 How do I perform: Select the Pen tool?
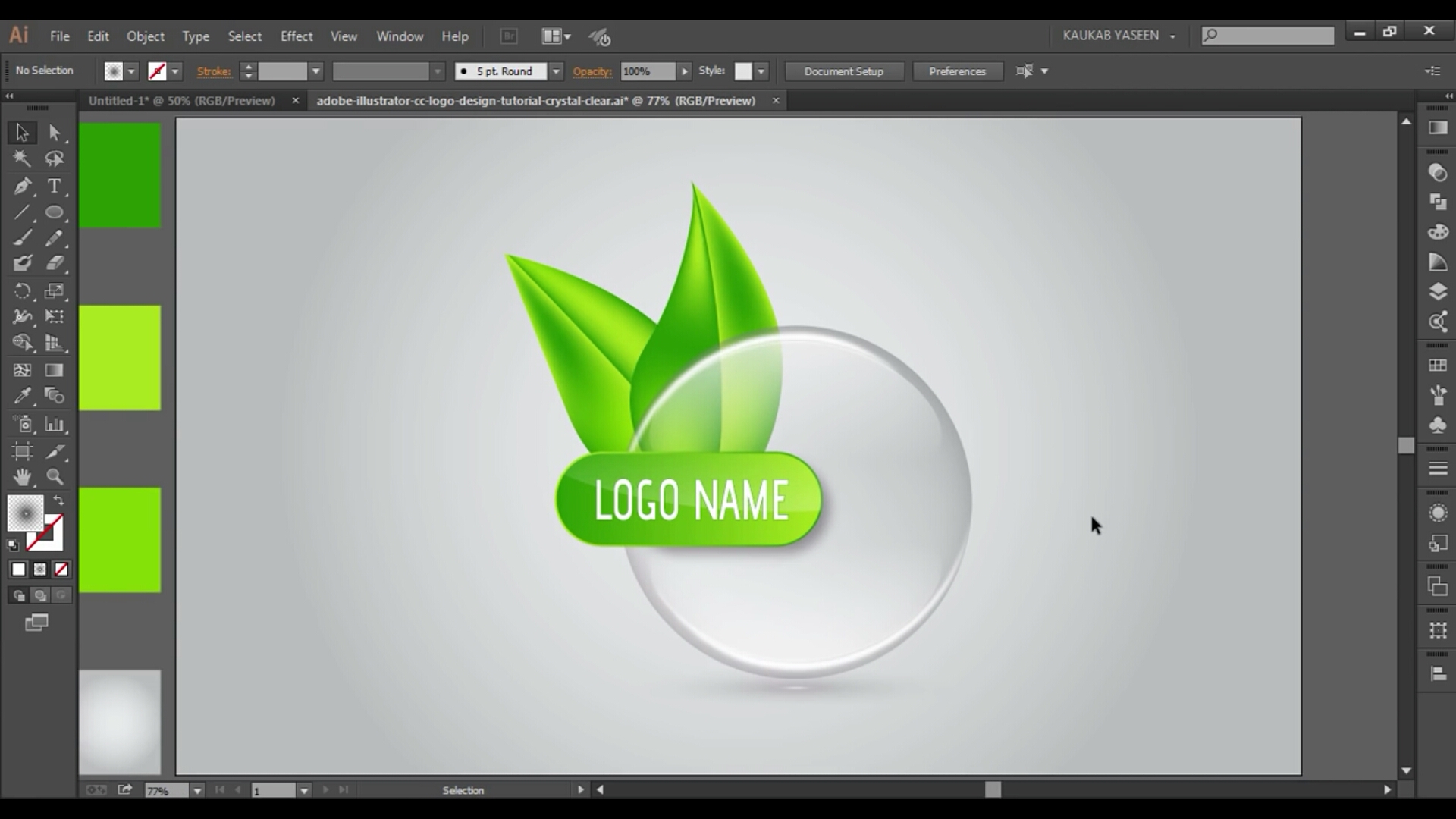(22, 186)
